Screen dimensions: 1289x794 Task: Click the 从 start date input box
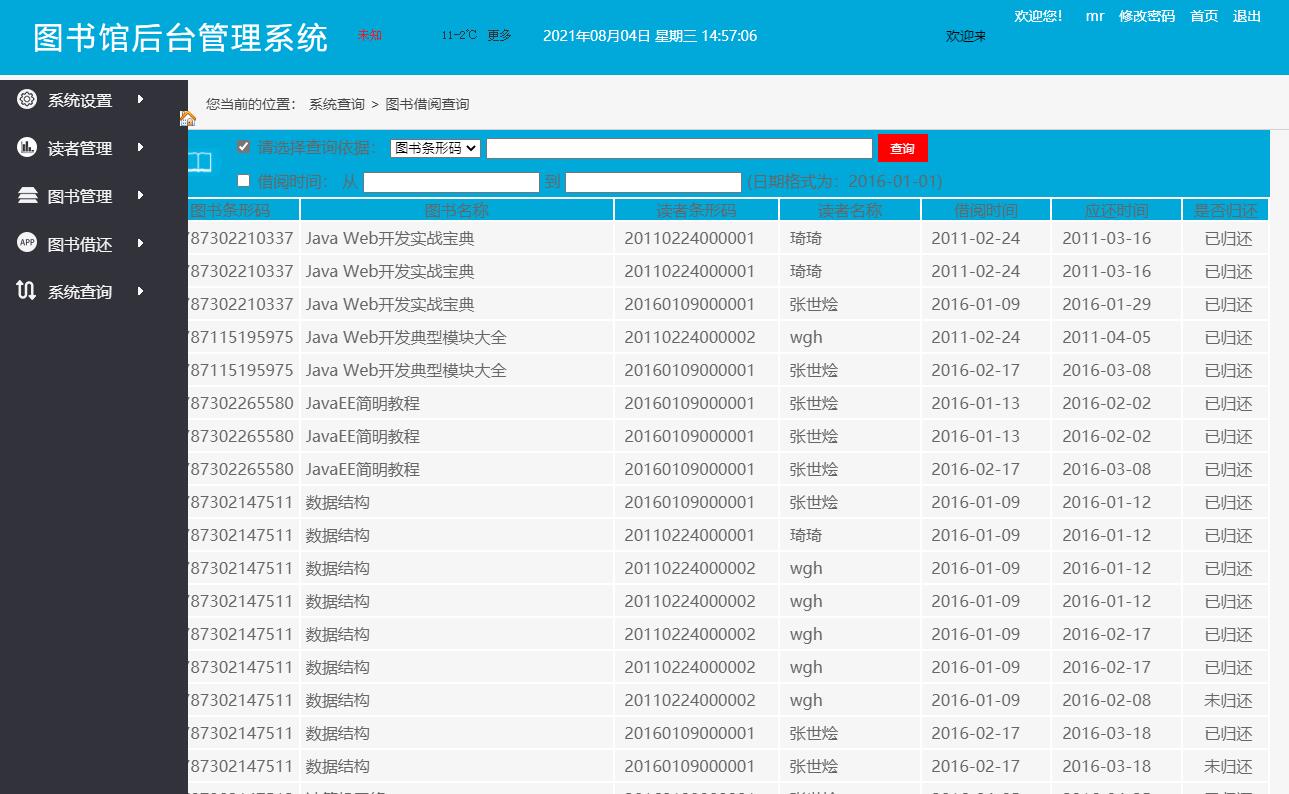click(x=450, y=182)
